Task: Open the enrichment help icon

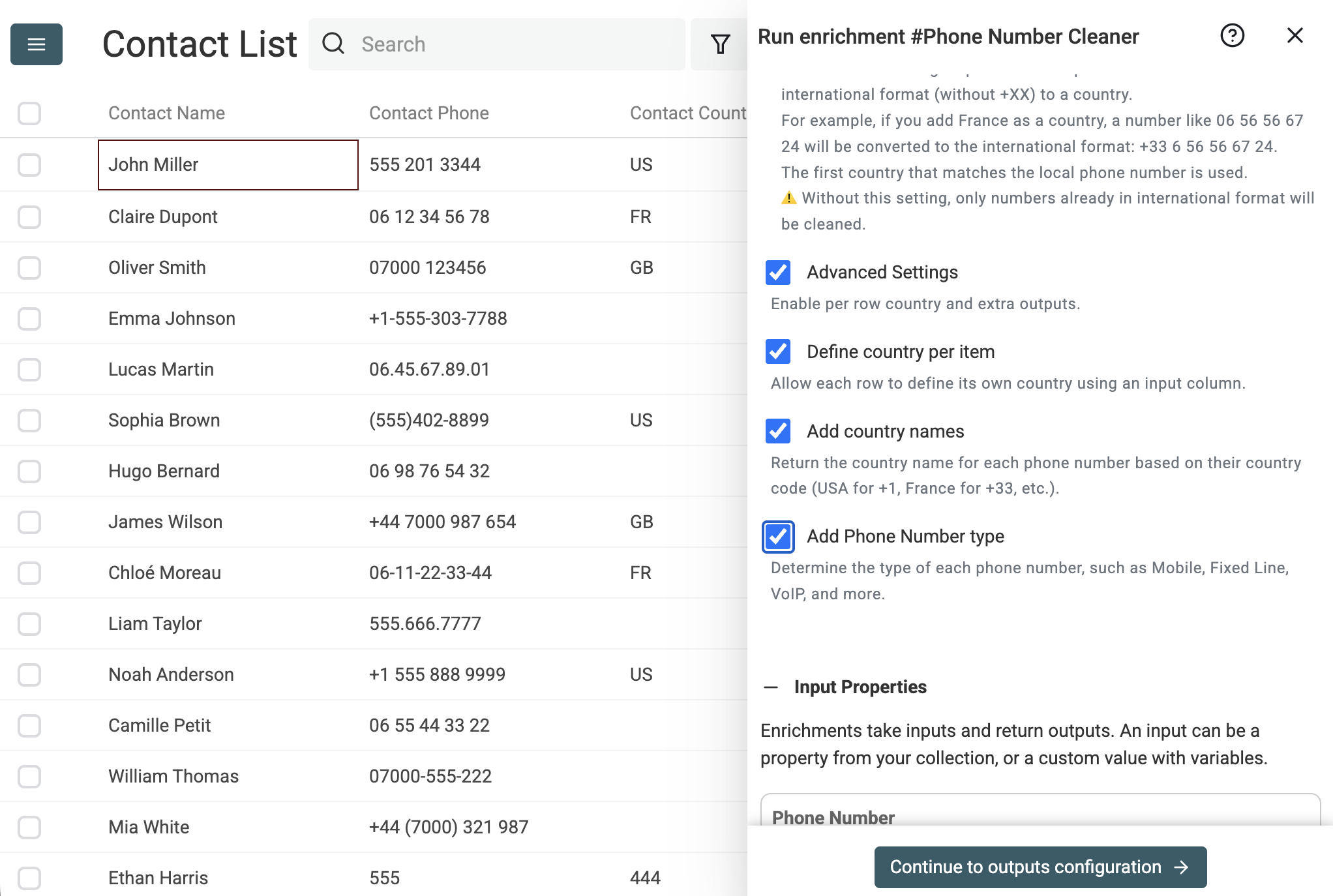Action: pyautogui.click(x=1232, y=36)
